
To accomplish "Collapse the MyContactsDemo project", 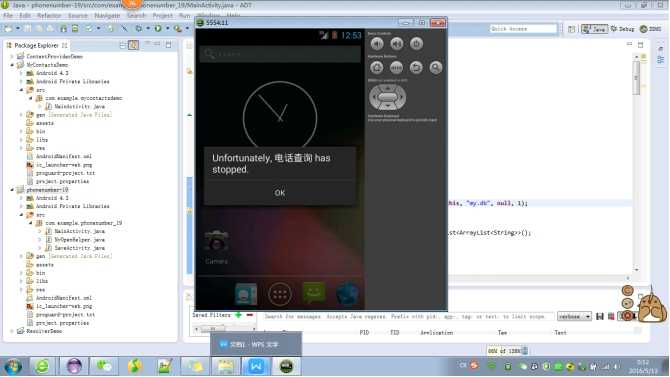I will [12, 65].
